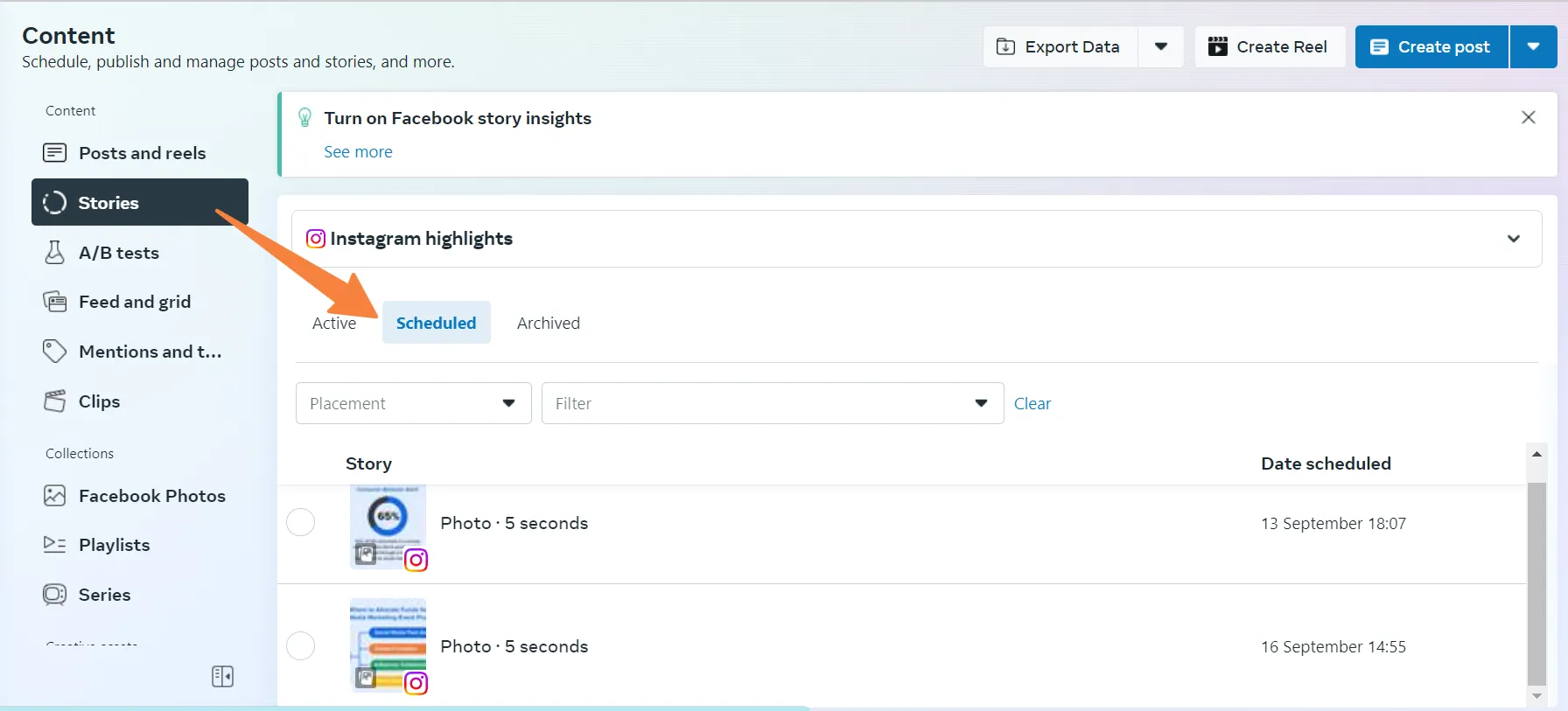Click the Feed and grid icon
The width and height of the screenshot is (1568, 711).
[54, 302]
